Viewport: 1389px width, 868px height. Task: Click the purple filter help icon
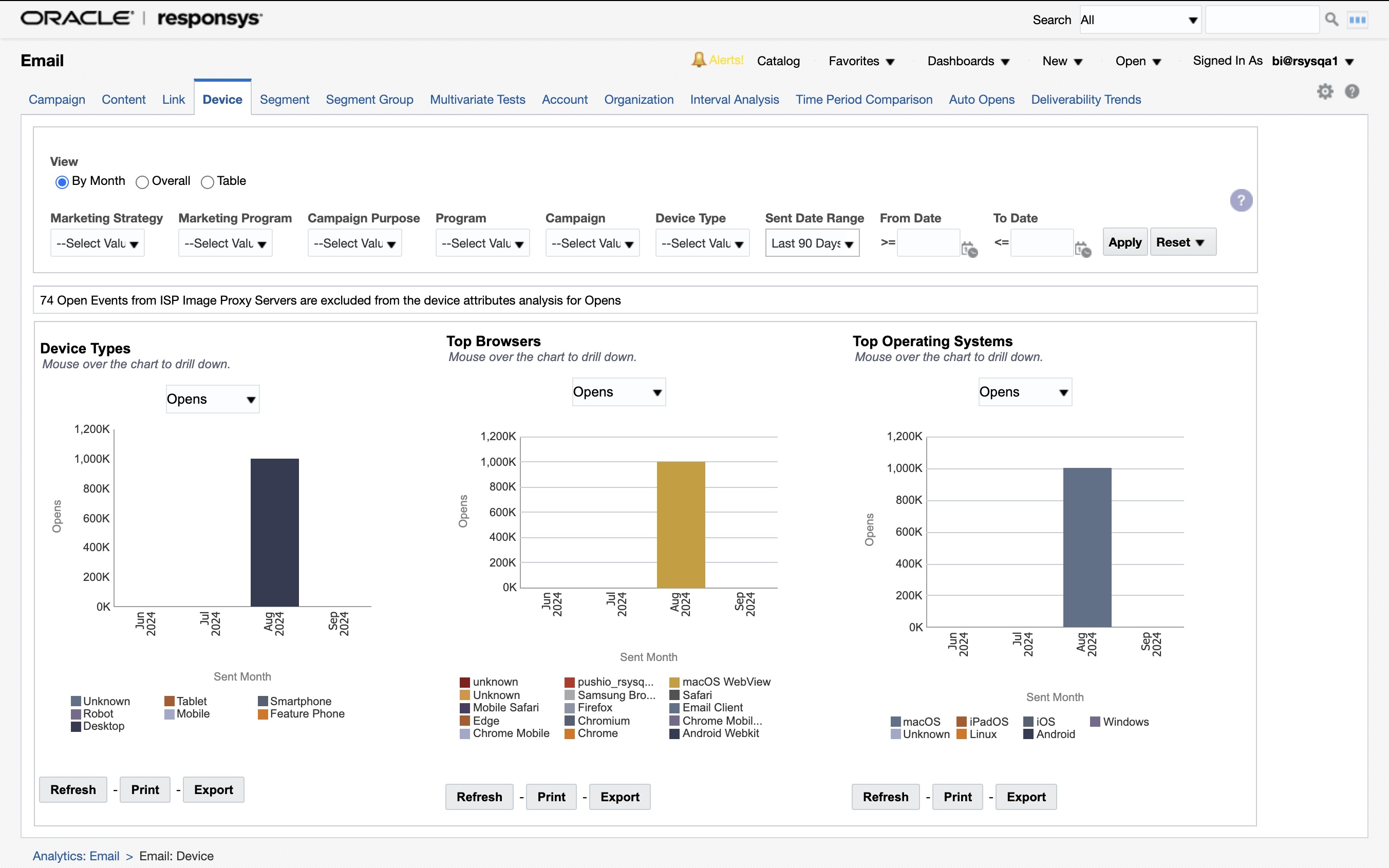coord(1241,200)
